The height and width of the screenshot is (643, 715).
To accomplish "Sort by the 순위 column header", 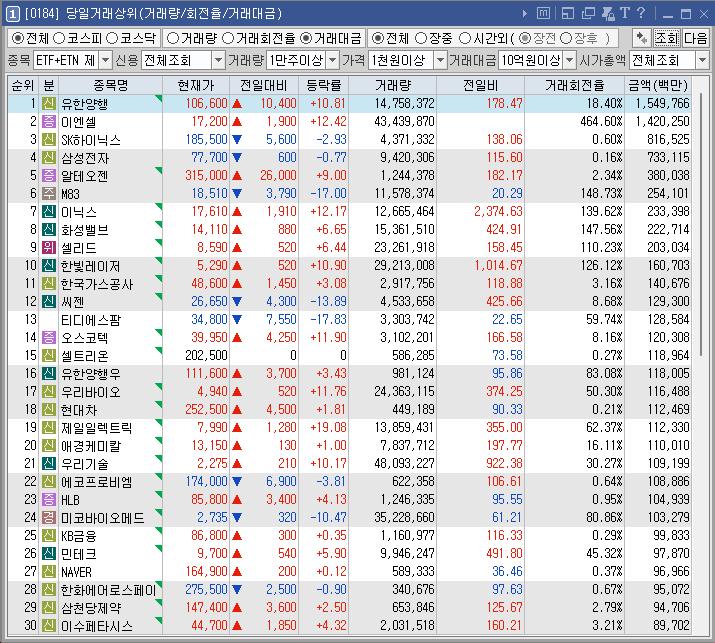I will point(23,85).
